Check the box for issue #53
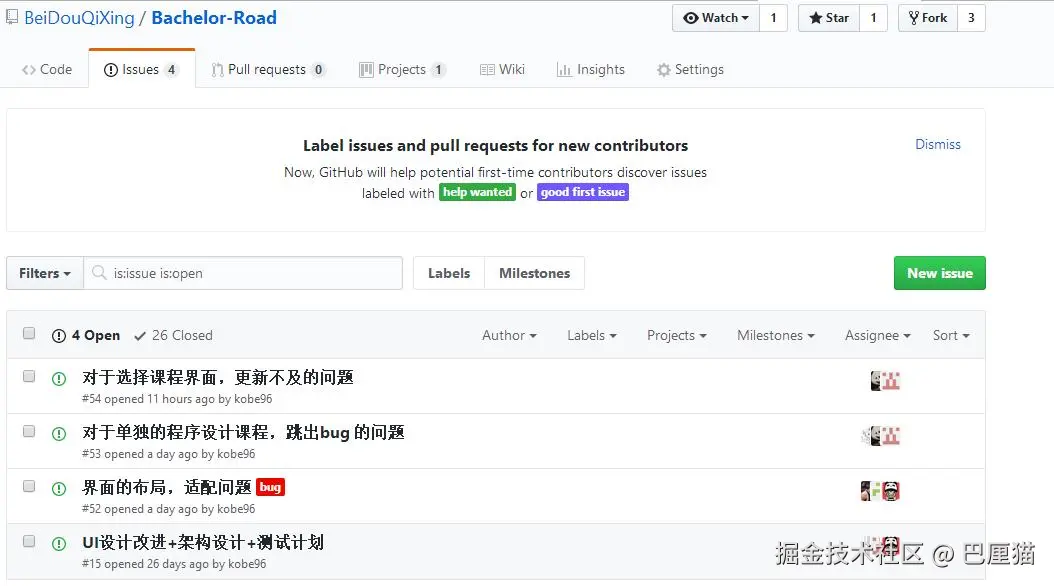 coord(29,431)
